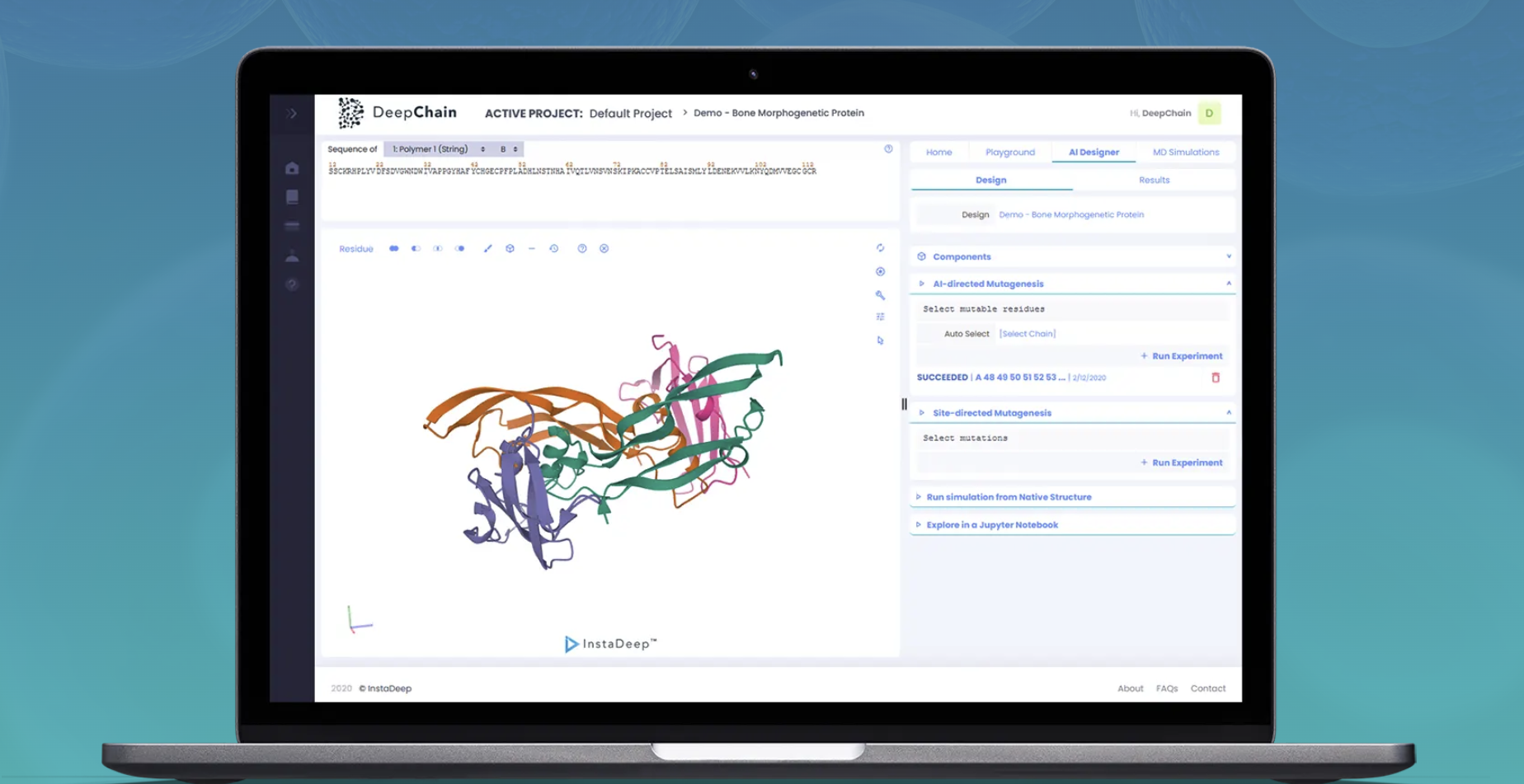The image size is (1524, 784).
Task: Click the selection cursor icon in viewer
Action: coord(880,340)
